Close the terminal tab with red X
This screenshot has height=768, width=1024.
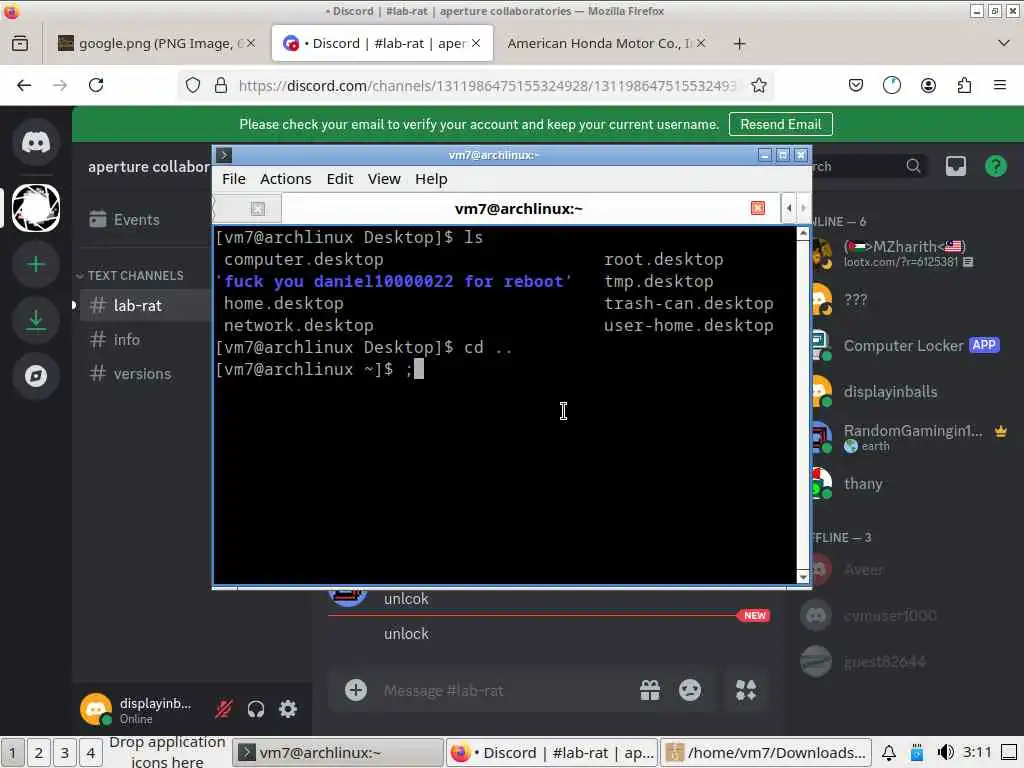point(758,208)
